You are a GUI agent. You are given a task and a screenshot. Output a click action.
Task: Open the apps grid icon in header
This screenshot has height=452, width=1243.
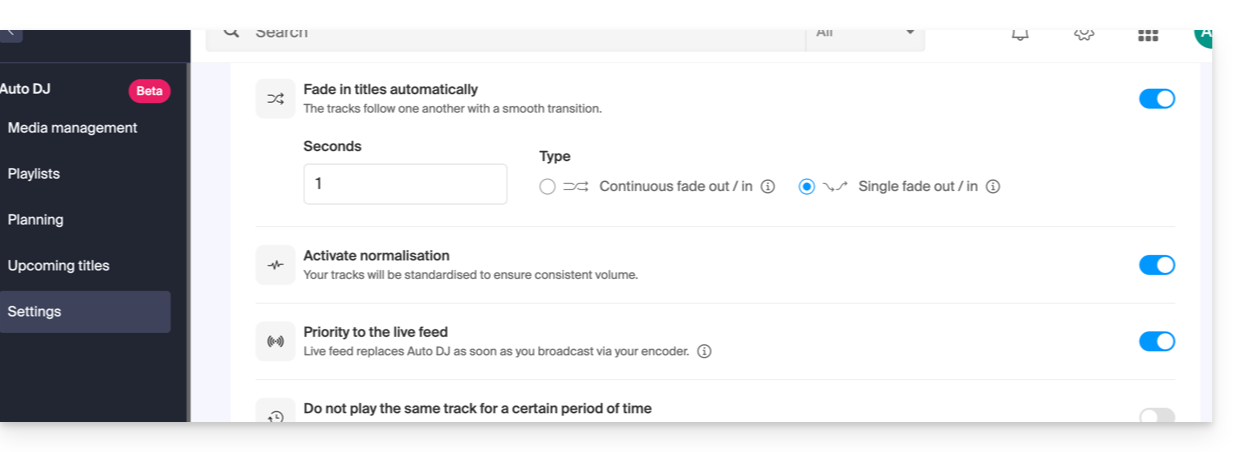click(x=1148, y=35)
